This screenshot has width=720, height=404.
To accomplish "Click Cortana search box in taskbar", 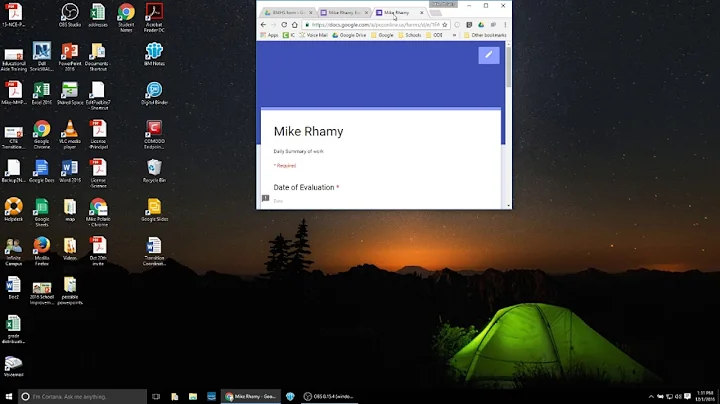I will 83,396.
